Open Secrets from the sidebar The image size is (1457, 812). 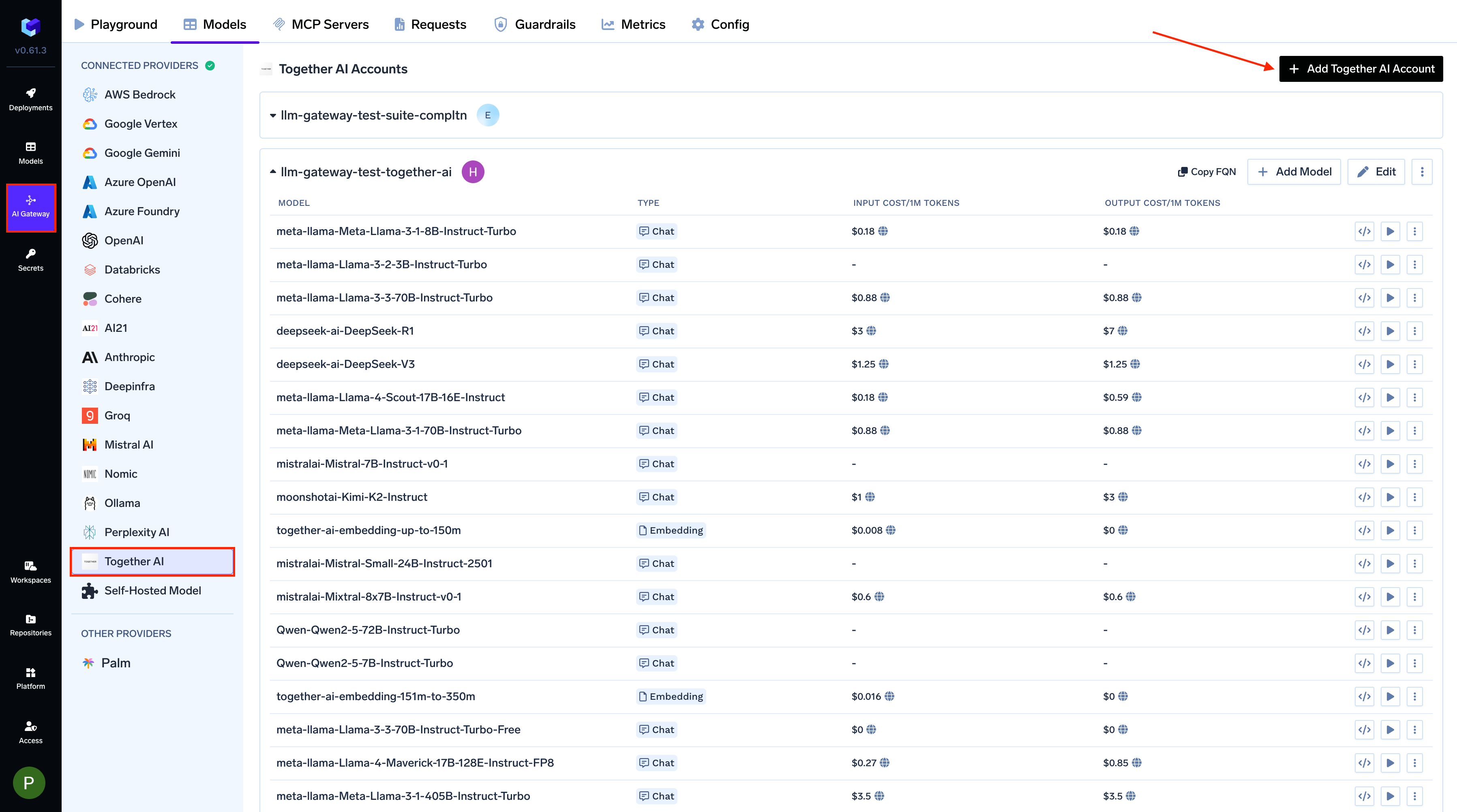click(30, 260)
